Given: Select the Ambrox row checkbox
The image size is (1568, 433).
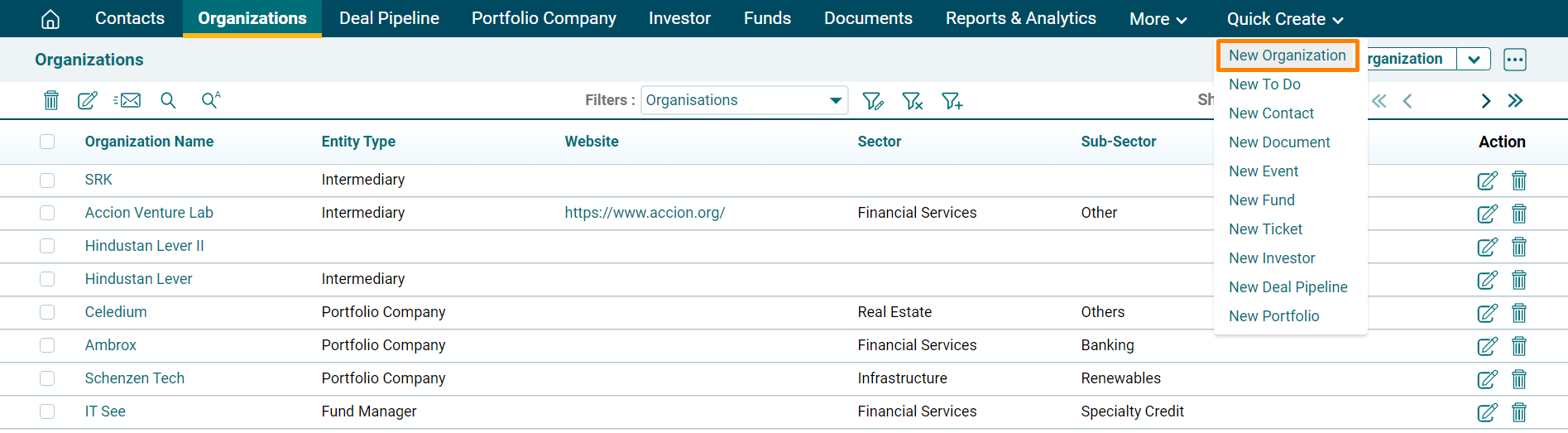Looking at the screenshot, I should pyautogui.click(x=47, y=345).
